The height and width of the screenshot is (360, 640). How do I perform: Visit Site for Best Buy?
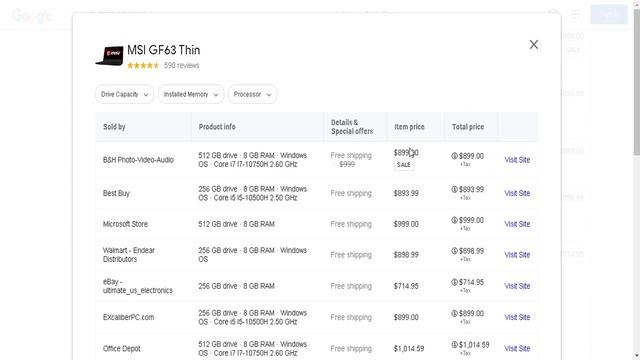tap(517, 193)
